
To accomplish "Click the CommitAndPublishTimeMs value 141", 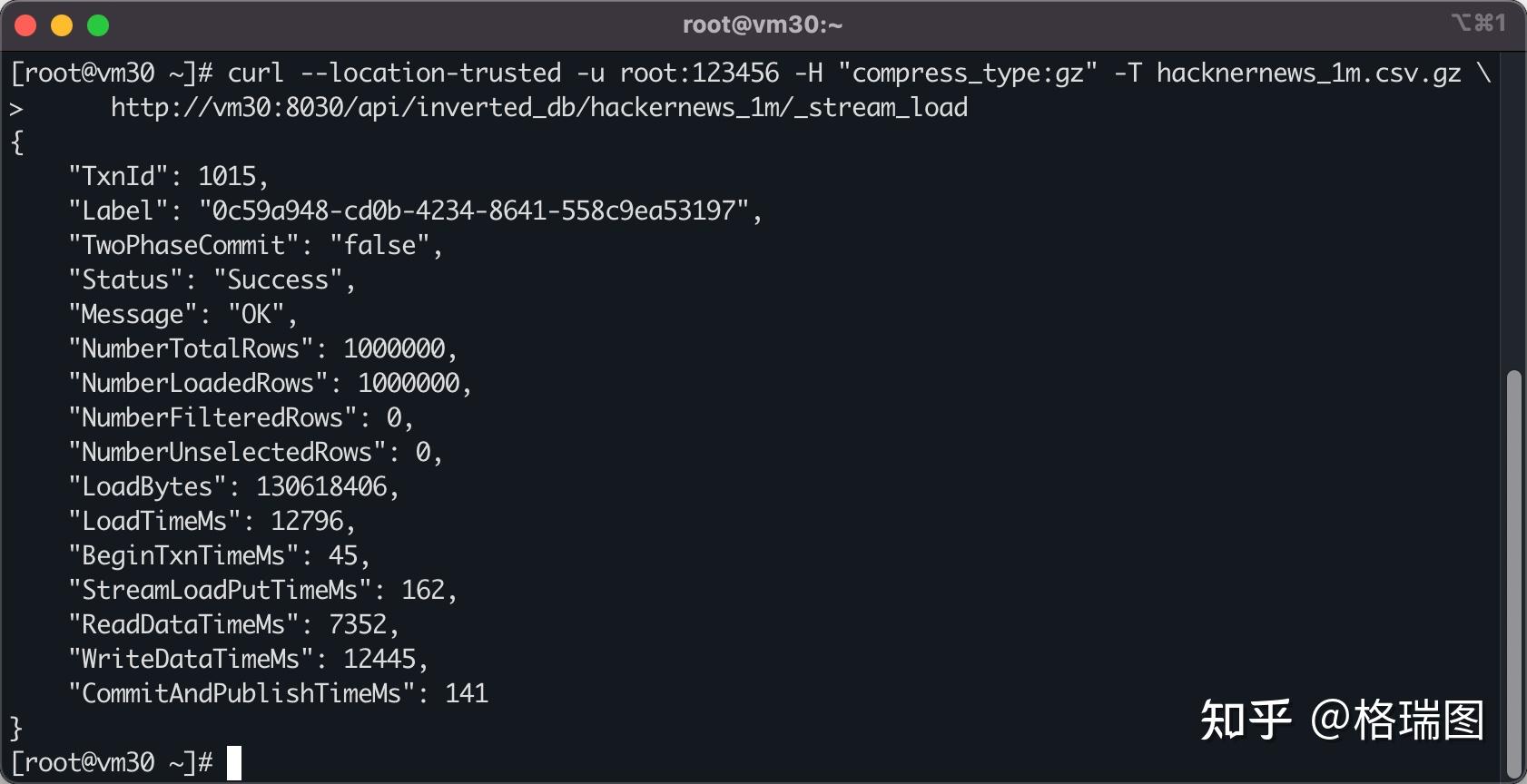I will (467, 693).
